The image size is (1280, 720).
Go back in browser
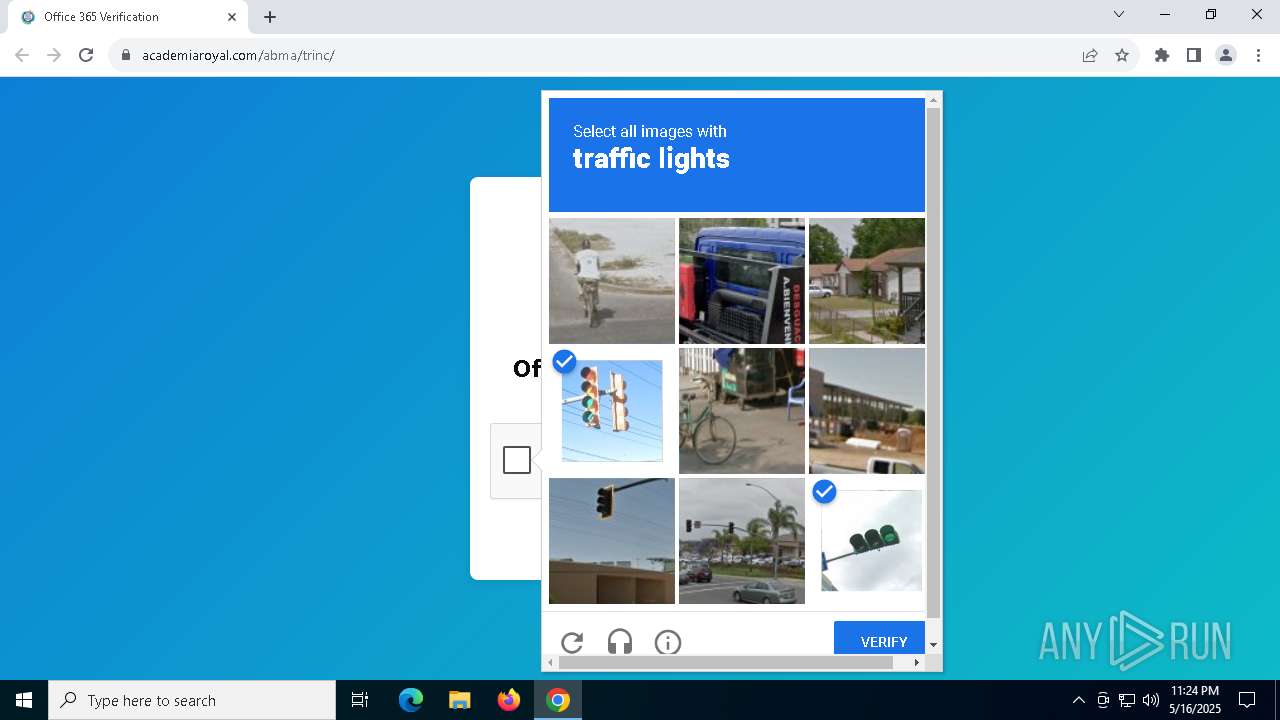tap(22, 55)
